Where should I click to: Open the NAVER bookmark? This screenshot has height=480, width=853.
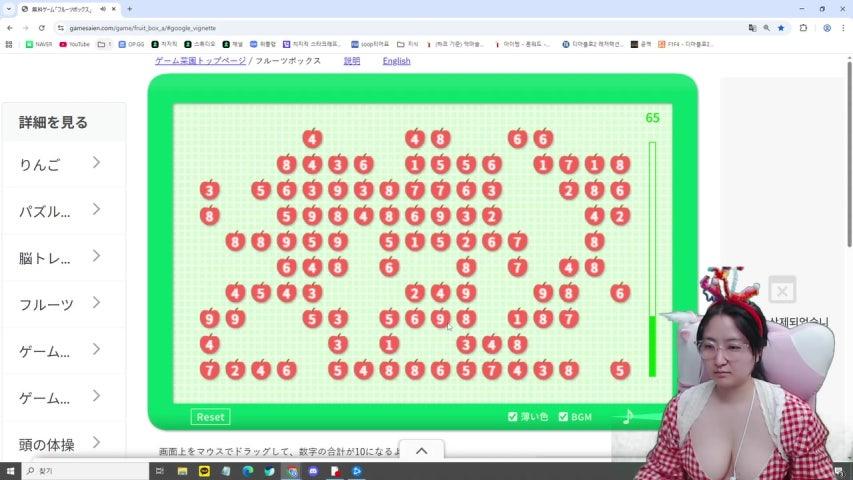click(39, 44)
